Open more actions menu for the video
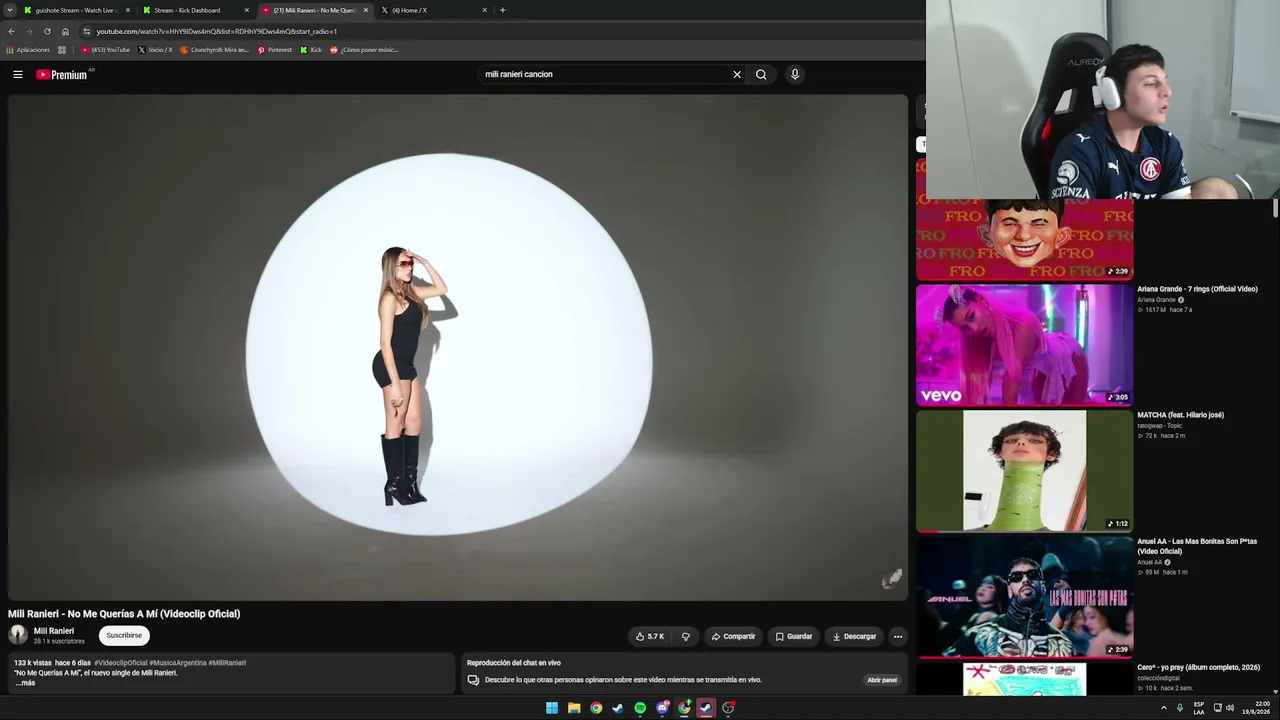 [897, 636]
